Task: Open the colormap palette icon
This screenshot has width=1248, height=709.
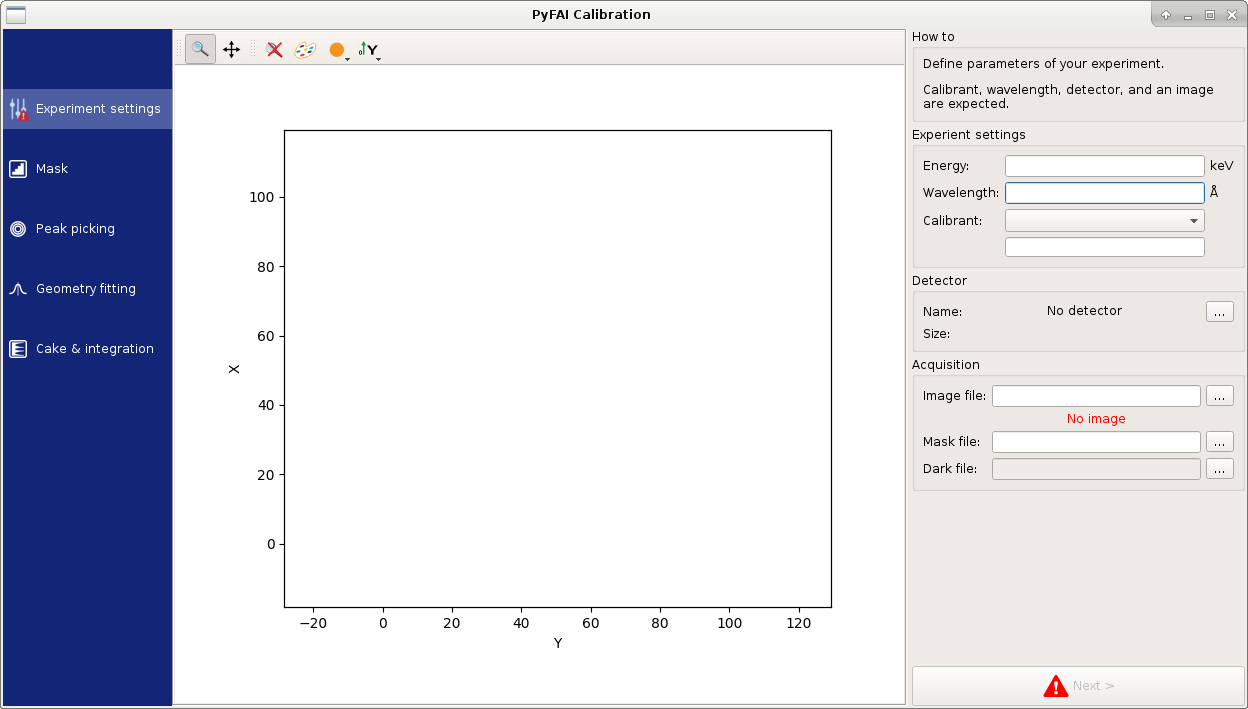Action: [x=305, y=49]
